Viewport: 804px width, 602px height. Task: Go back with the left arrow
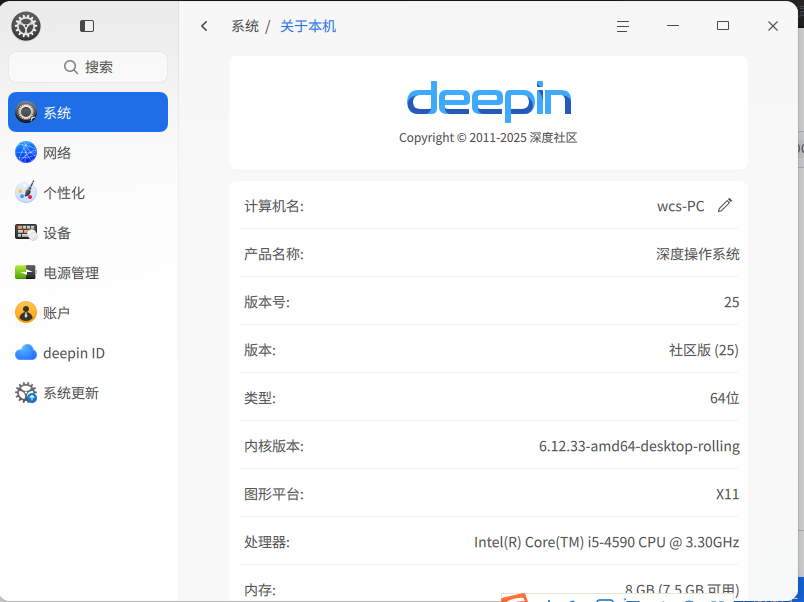click(x=204, y=26)
